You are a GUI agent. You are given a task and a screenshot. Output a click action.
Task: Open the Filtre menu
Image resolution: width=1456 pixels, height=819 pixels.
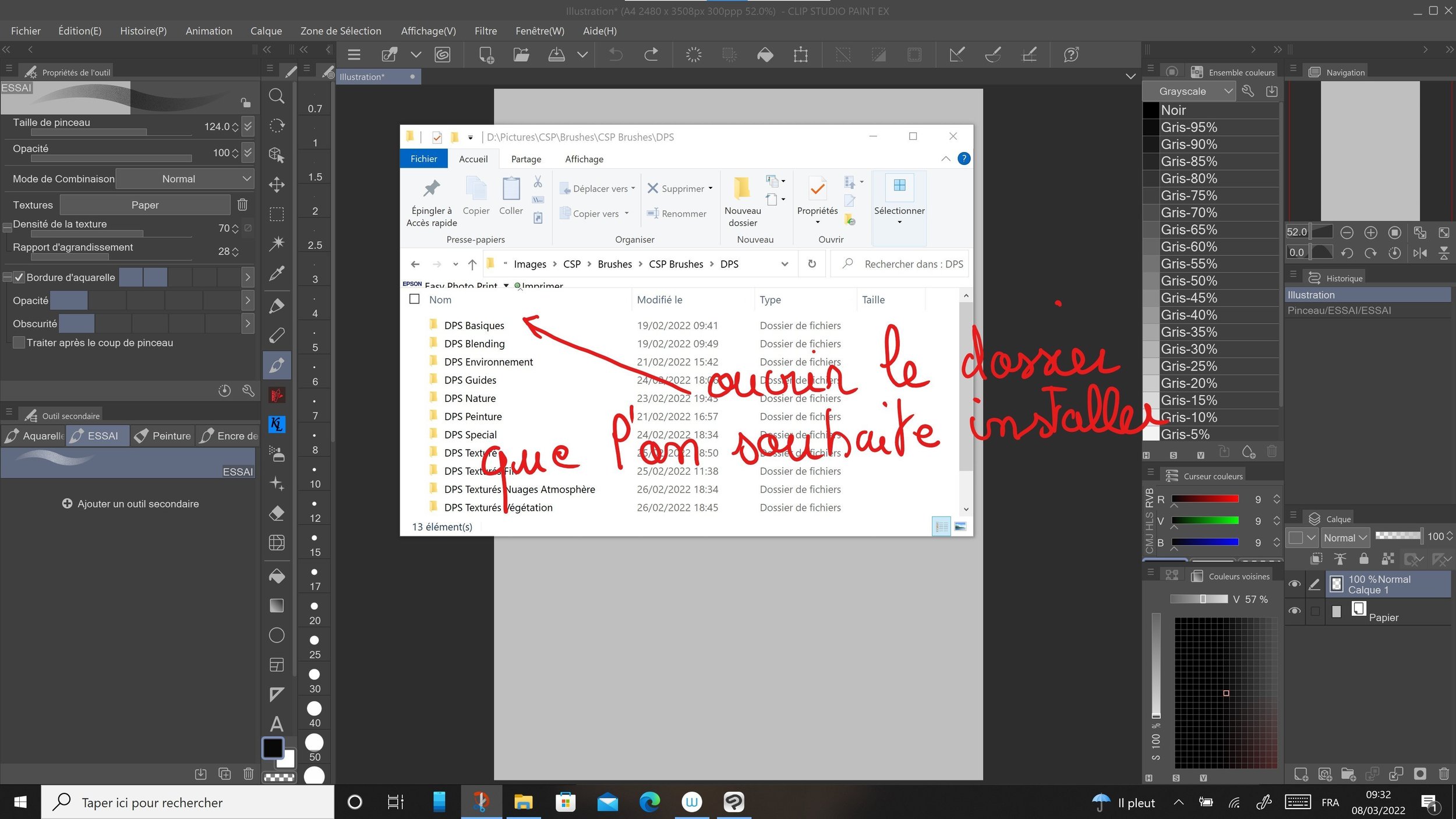click(x=485, y=31)
